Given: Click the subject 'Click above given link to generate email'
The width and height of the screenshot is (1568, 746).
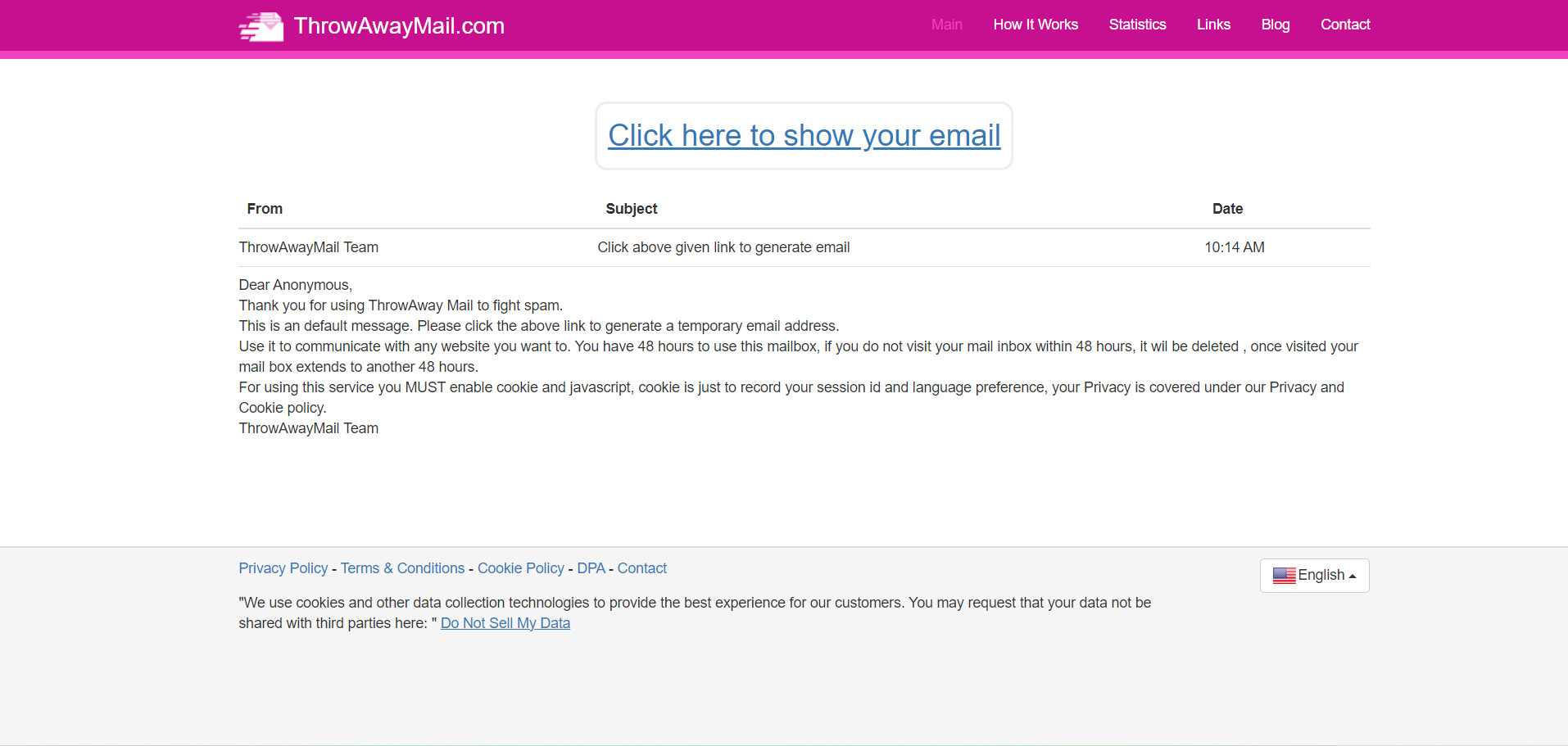Looking at the screenshot, I should tap(723, 247).
